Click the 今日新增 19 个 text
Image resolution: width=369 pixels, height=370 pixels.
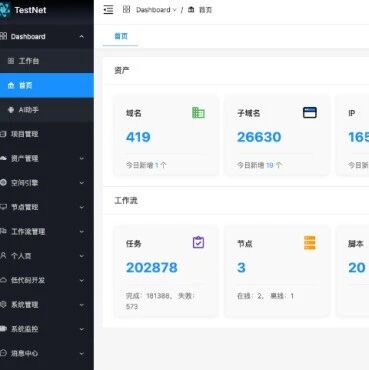(259, 165)
